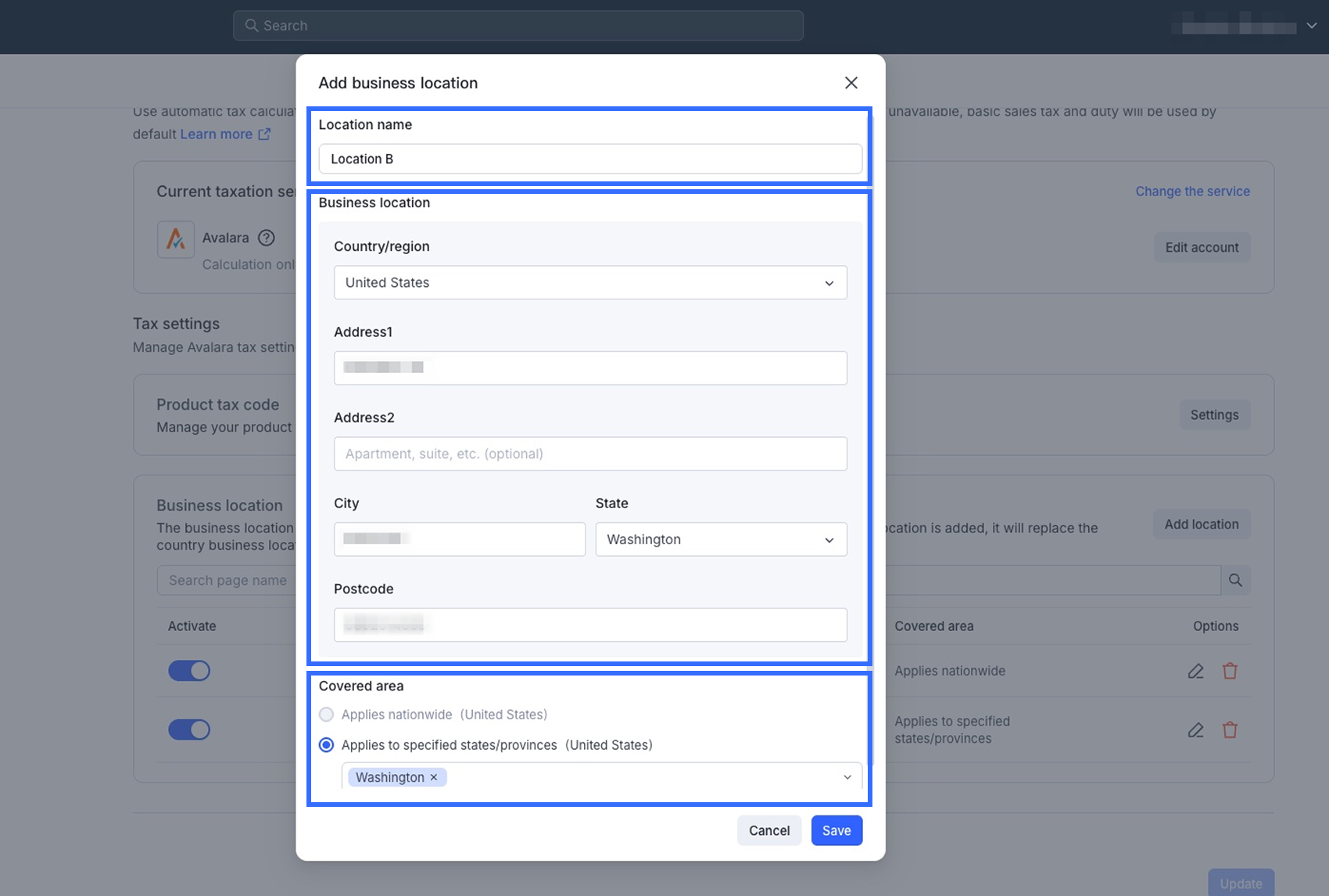1329x896 pixels.
Task: Toggle the first location Activate switch
Action: pos(189,671)
